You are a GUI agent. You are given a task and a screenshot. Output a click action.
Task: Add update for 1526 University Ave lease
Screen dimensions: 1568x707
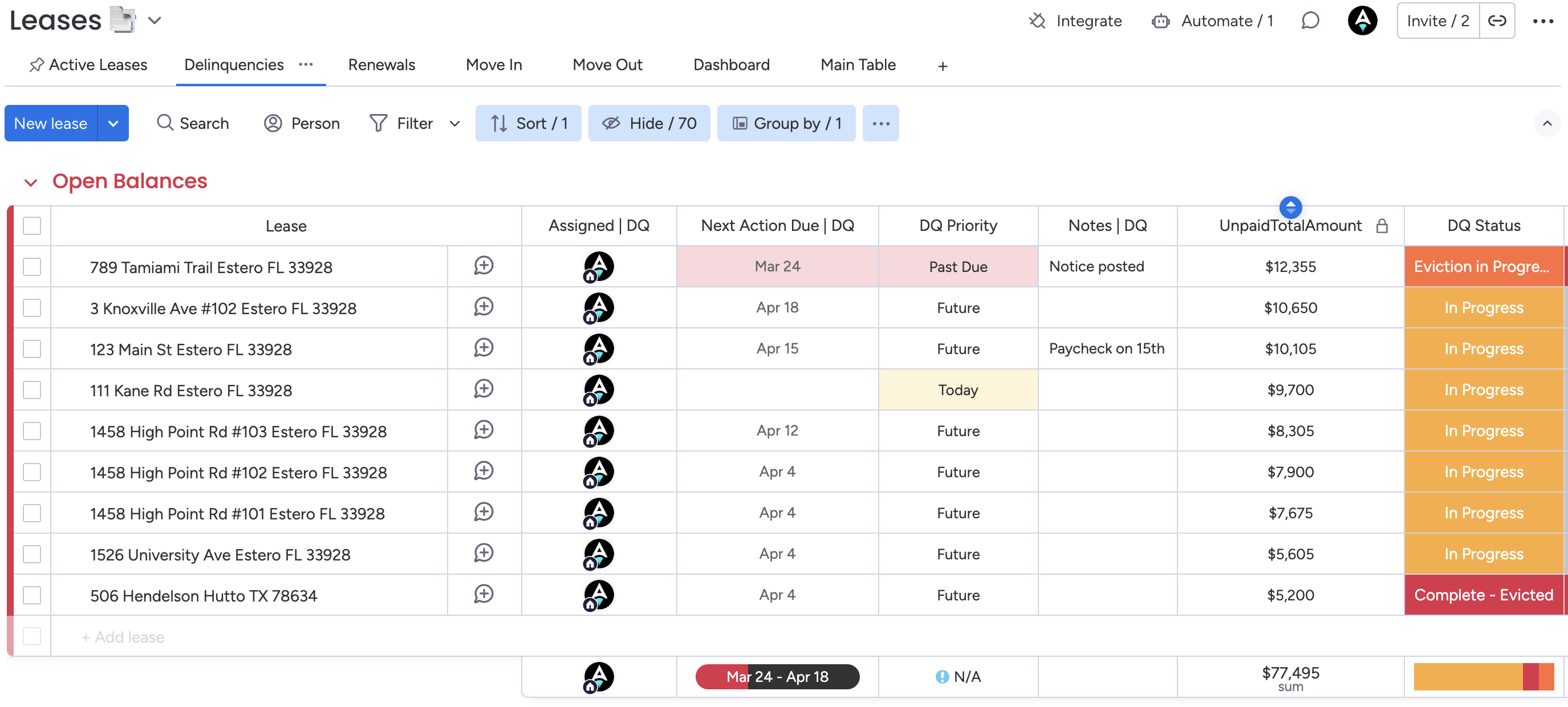(484, 554)
